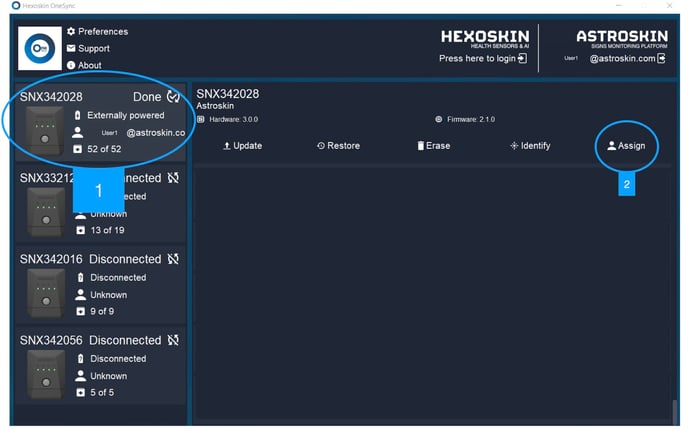Click the details panel scrollbar
This screenshot has height=429, width=688.
pos(675,412)
